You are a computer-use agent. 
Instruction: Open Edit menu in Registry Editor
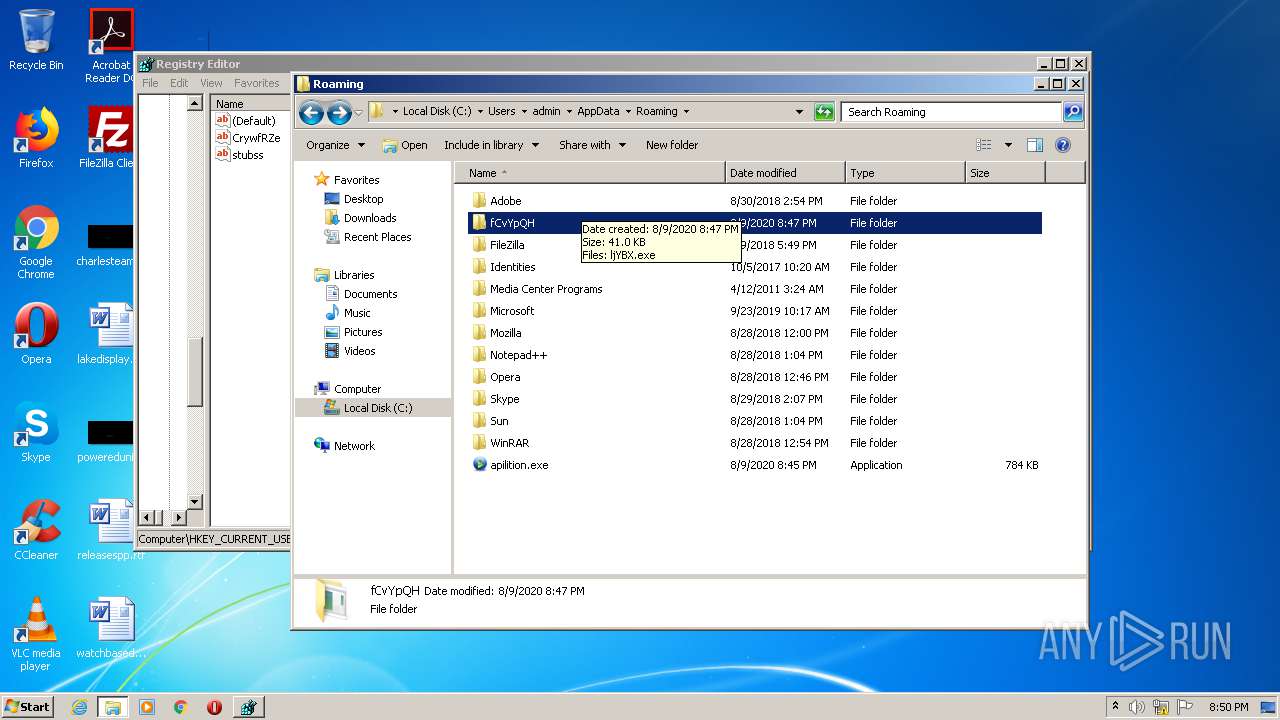179,83
